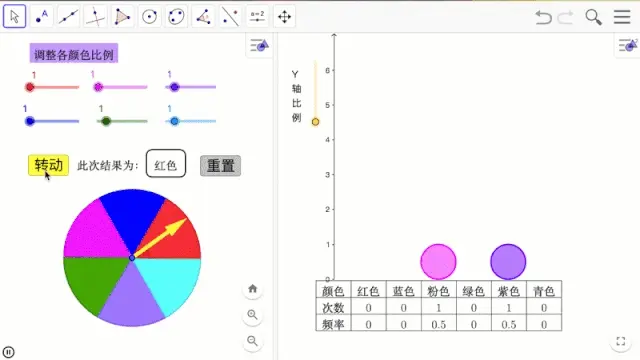640x360 pixels.
Task: Click the 0.5 frequency under 紫色
Action: [509, 324]
